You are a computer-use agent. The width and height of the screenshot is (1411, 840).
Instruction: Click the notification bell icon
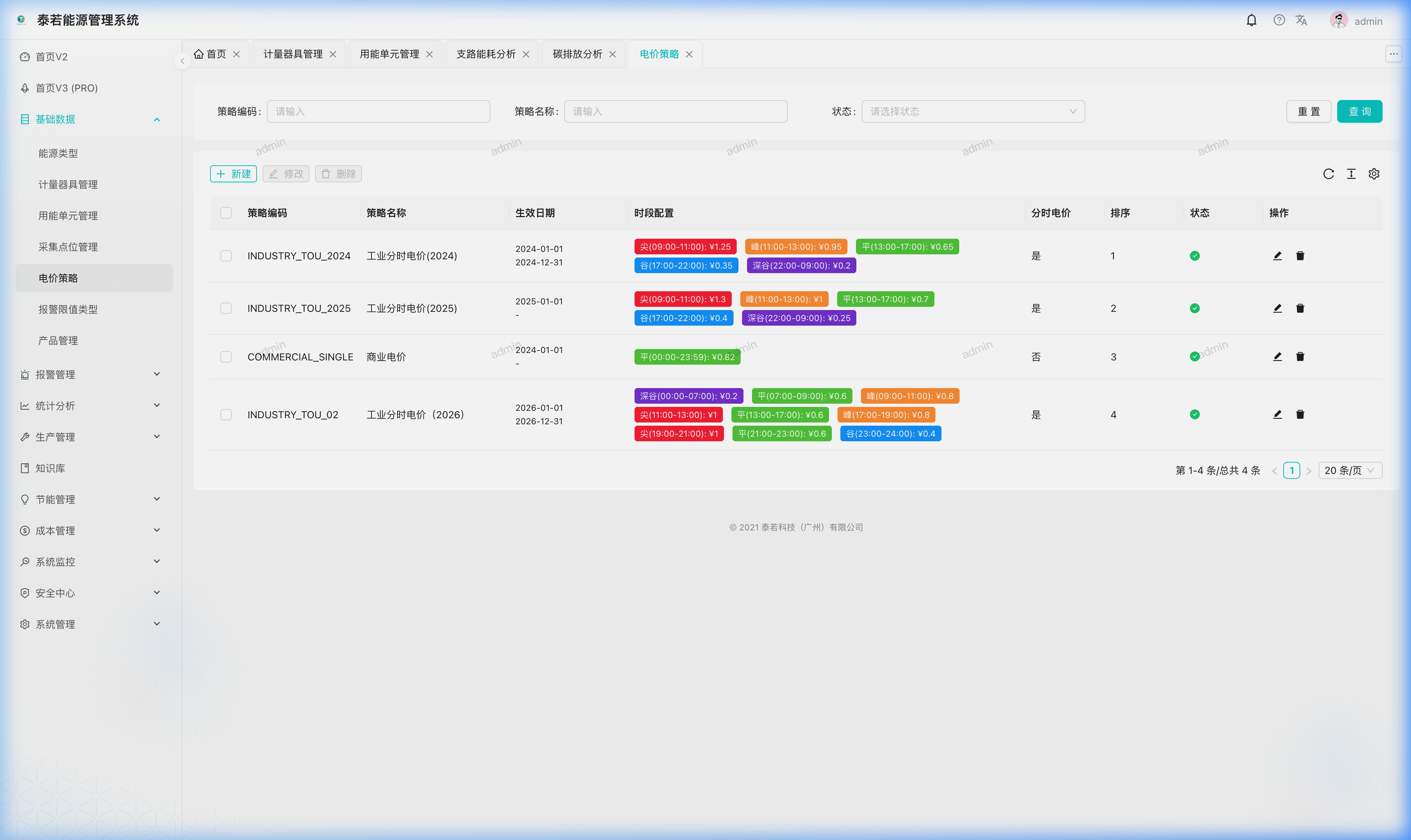[1251, 20]
